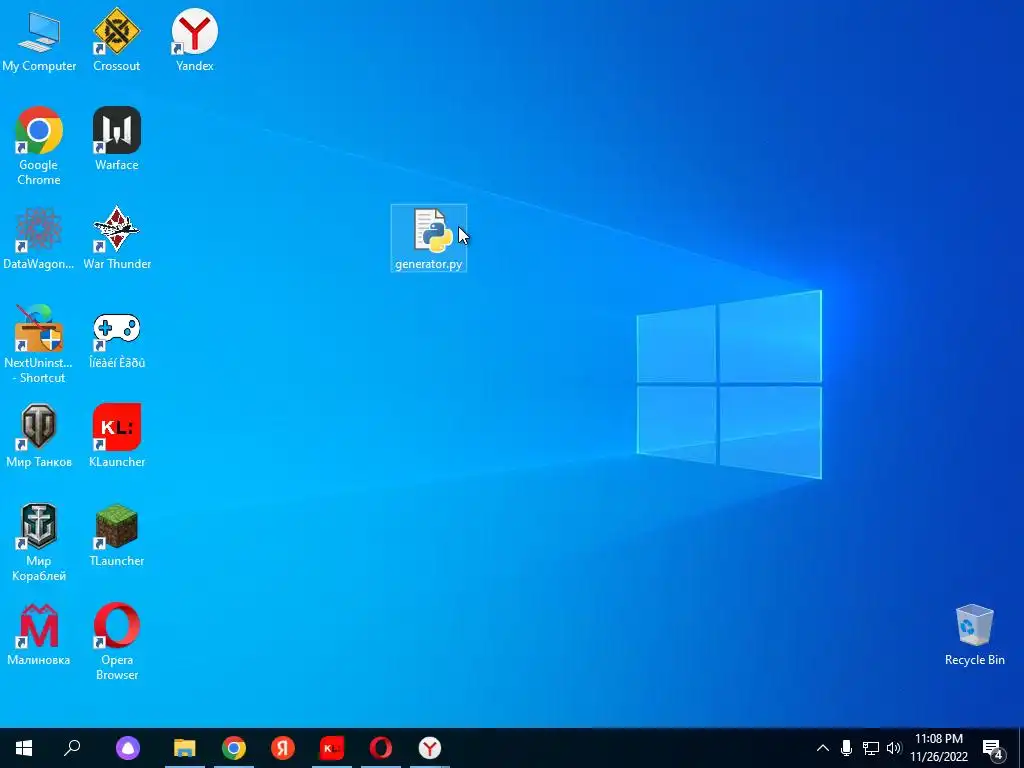Image resolution: width=1024 pixels, height=768 pixels.
Task: Open taskbar search magnifier
Action: pos(72,748)
